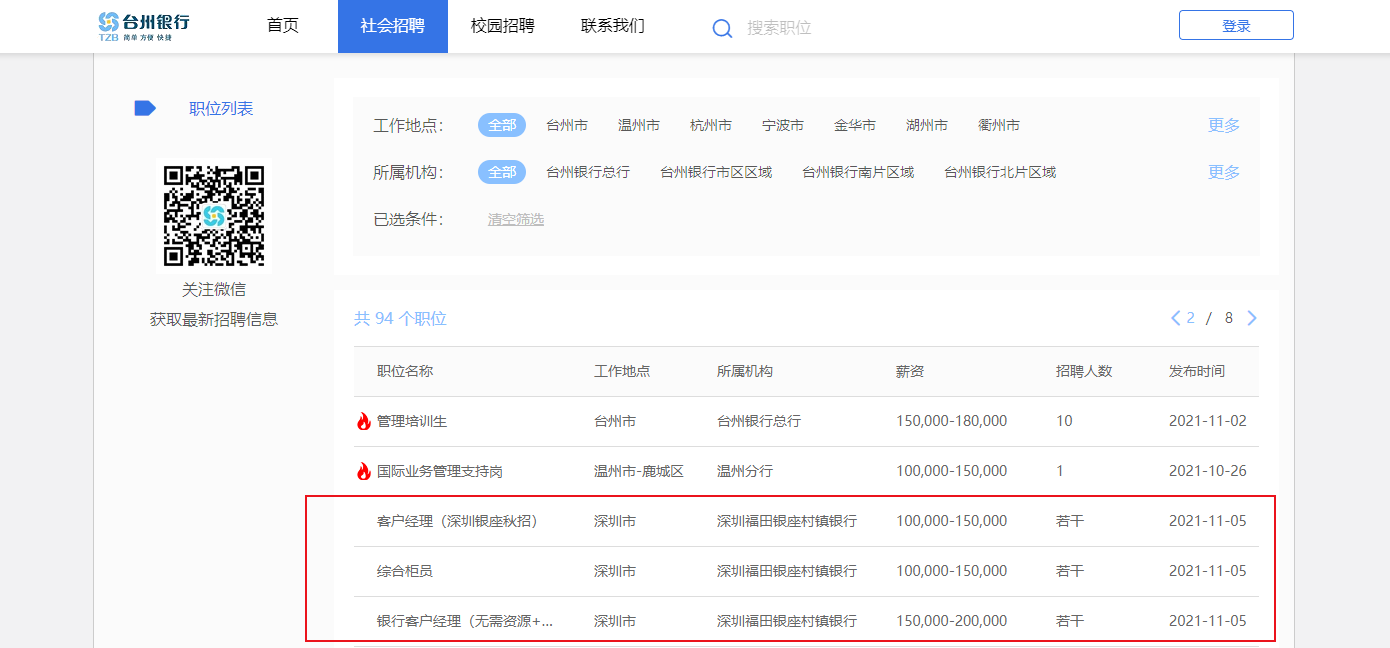Click the 登录 button
This screenshot has height=648, width=1390.
[1236, 25]
